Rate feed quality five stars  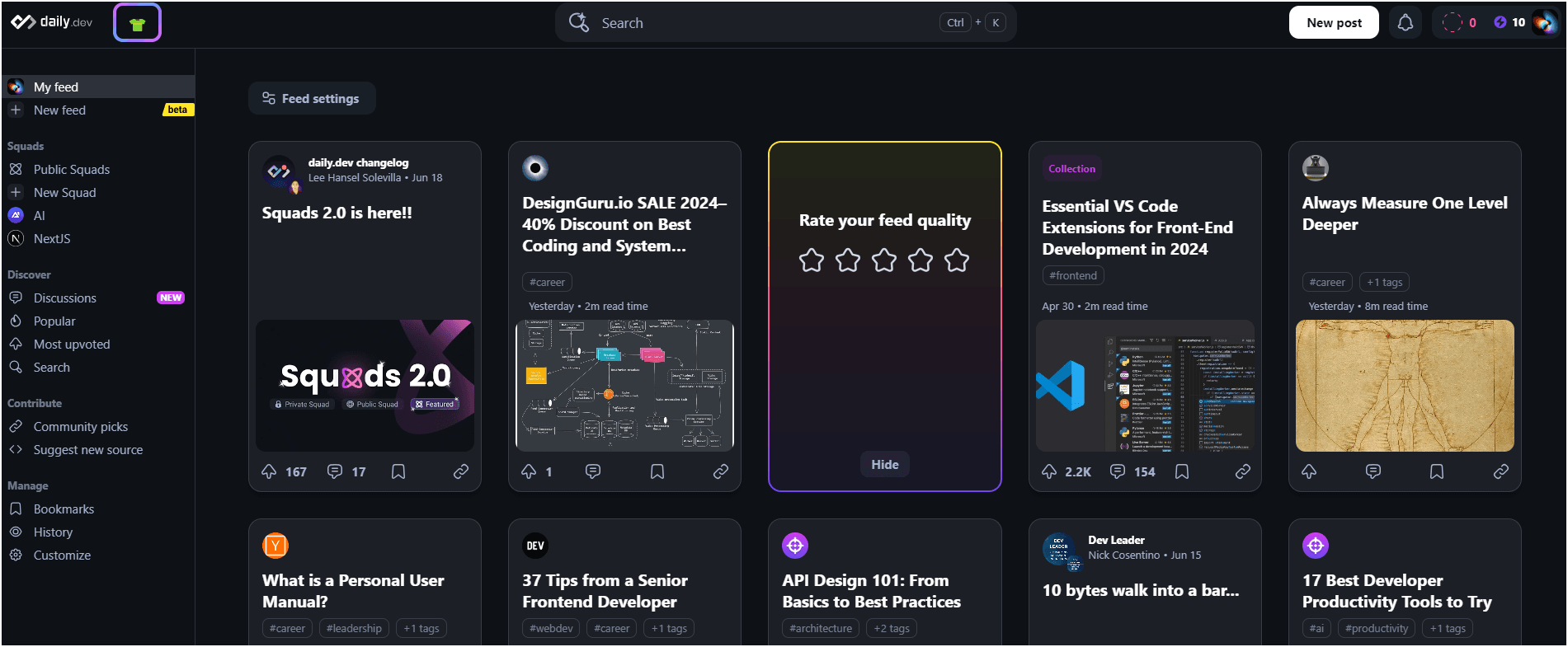click(x=957, y=260)
